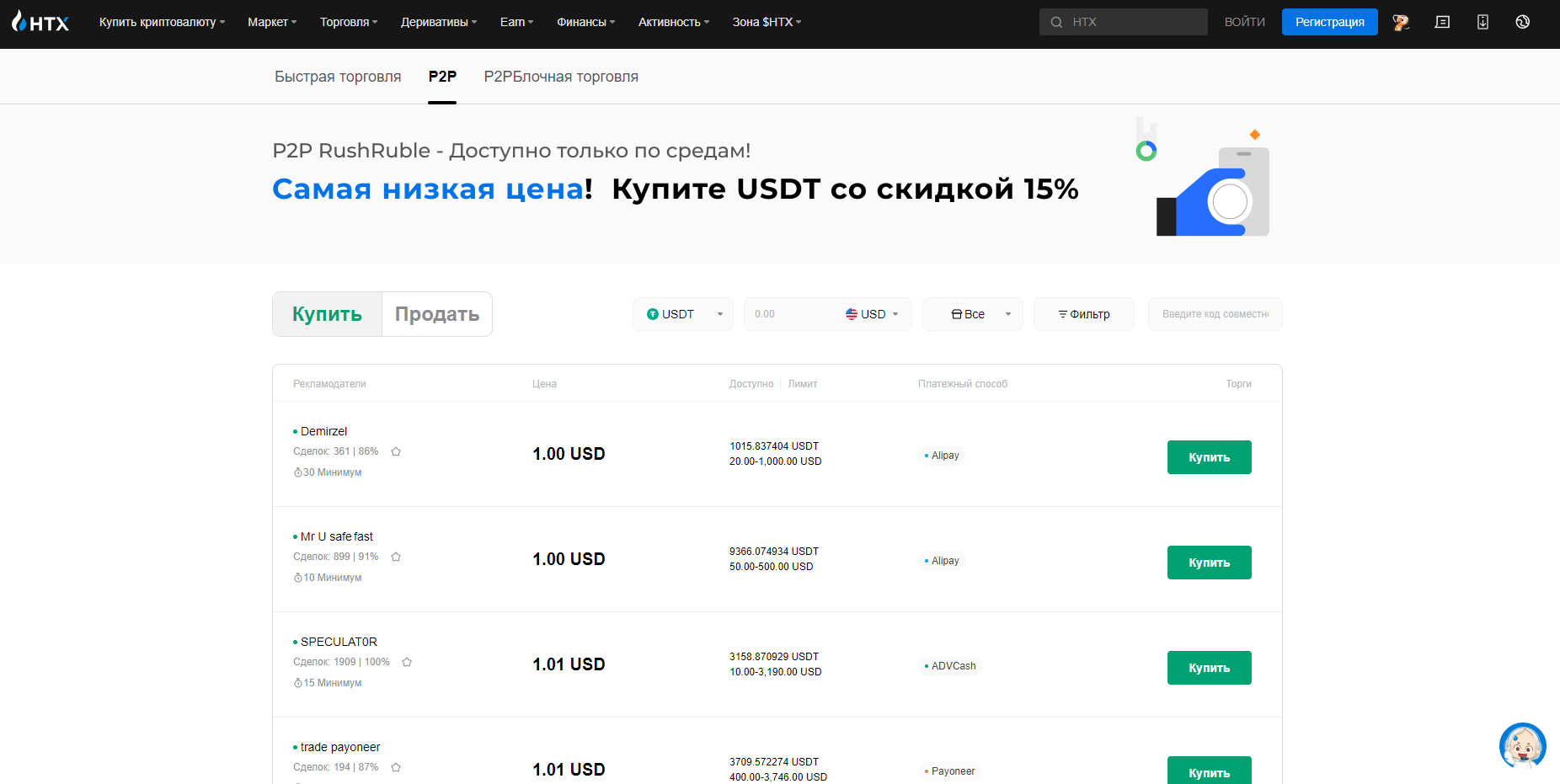Viewport: 1560px width, 784px height.
Task: Click the question mark help icon
Action: pos(1401,22)
